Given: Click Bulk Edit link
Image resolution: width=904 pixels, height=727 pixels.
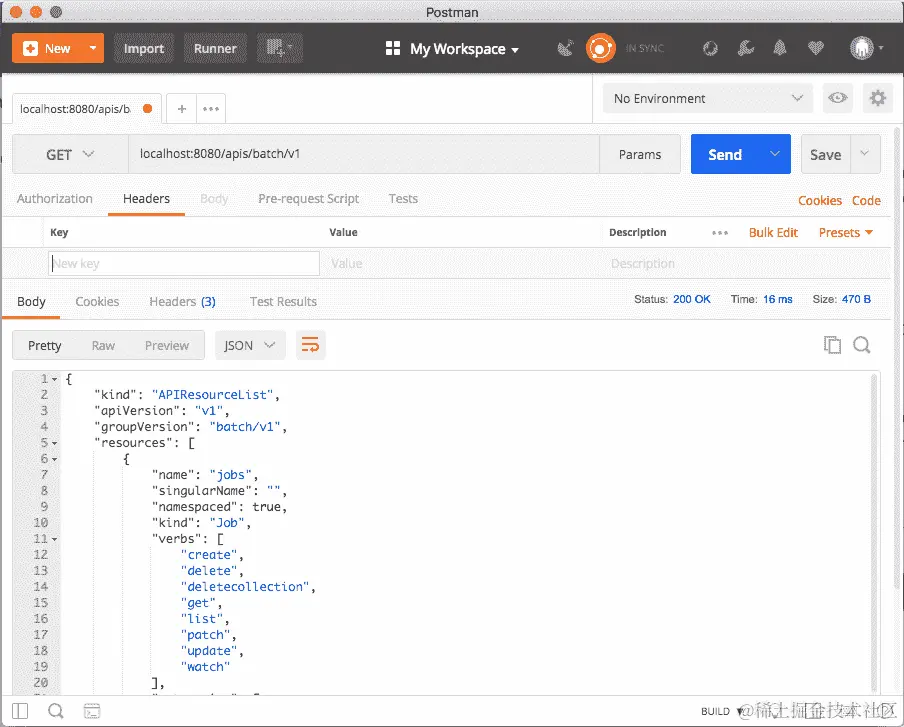Looking at the screenshot, I should 773,233.
